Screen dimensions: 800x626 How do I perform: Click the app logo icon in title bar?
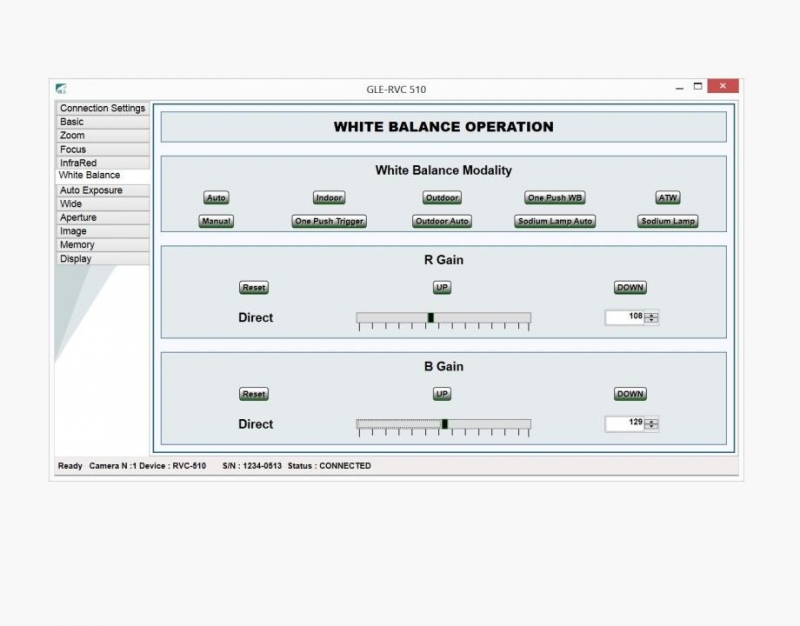tap(61, 89)
